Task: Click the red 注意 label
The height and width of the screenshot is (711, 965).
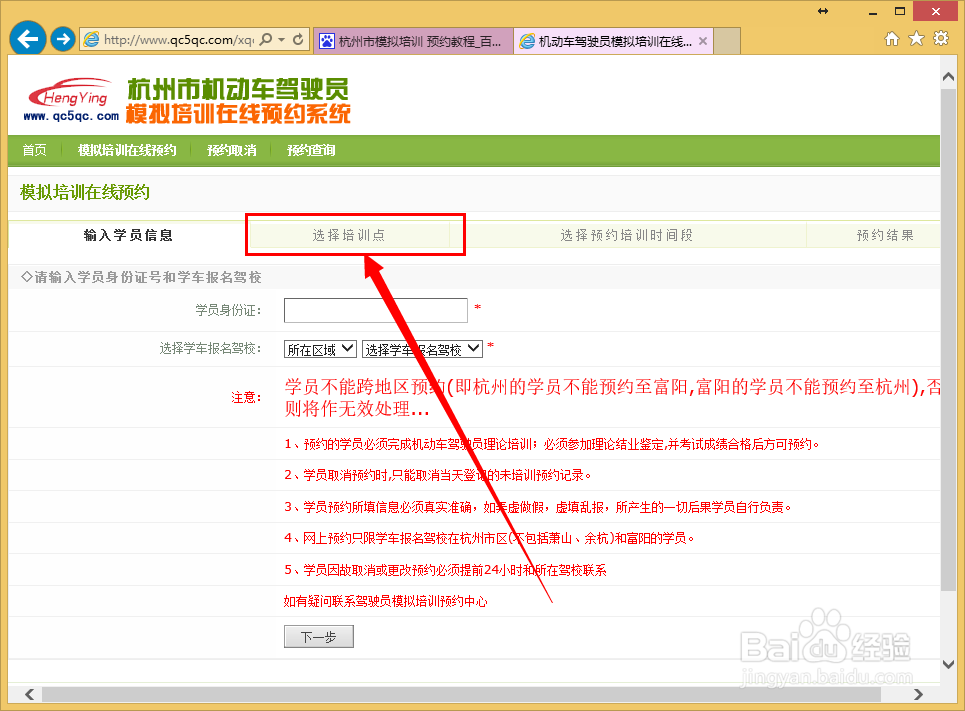Action: pyautogui.click(x=246, y=398)
